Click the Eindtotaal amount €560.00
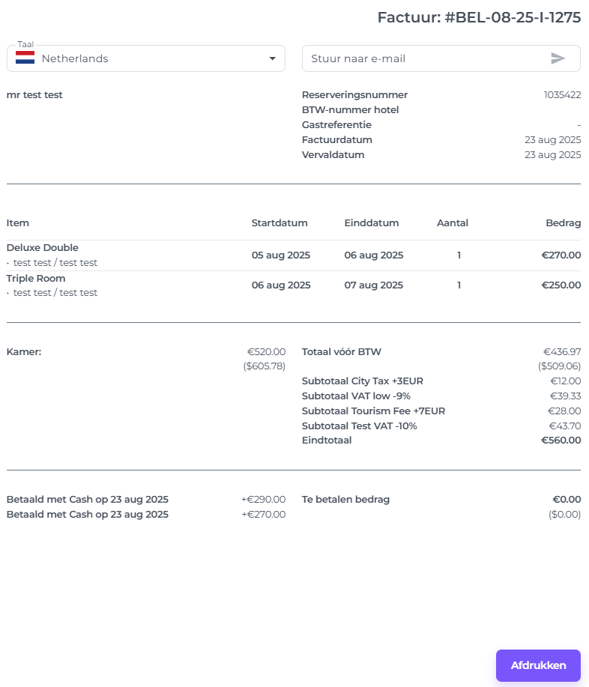 pos(561,440)
